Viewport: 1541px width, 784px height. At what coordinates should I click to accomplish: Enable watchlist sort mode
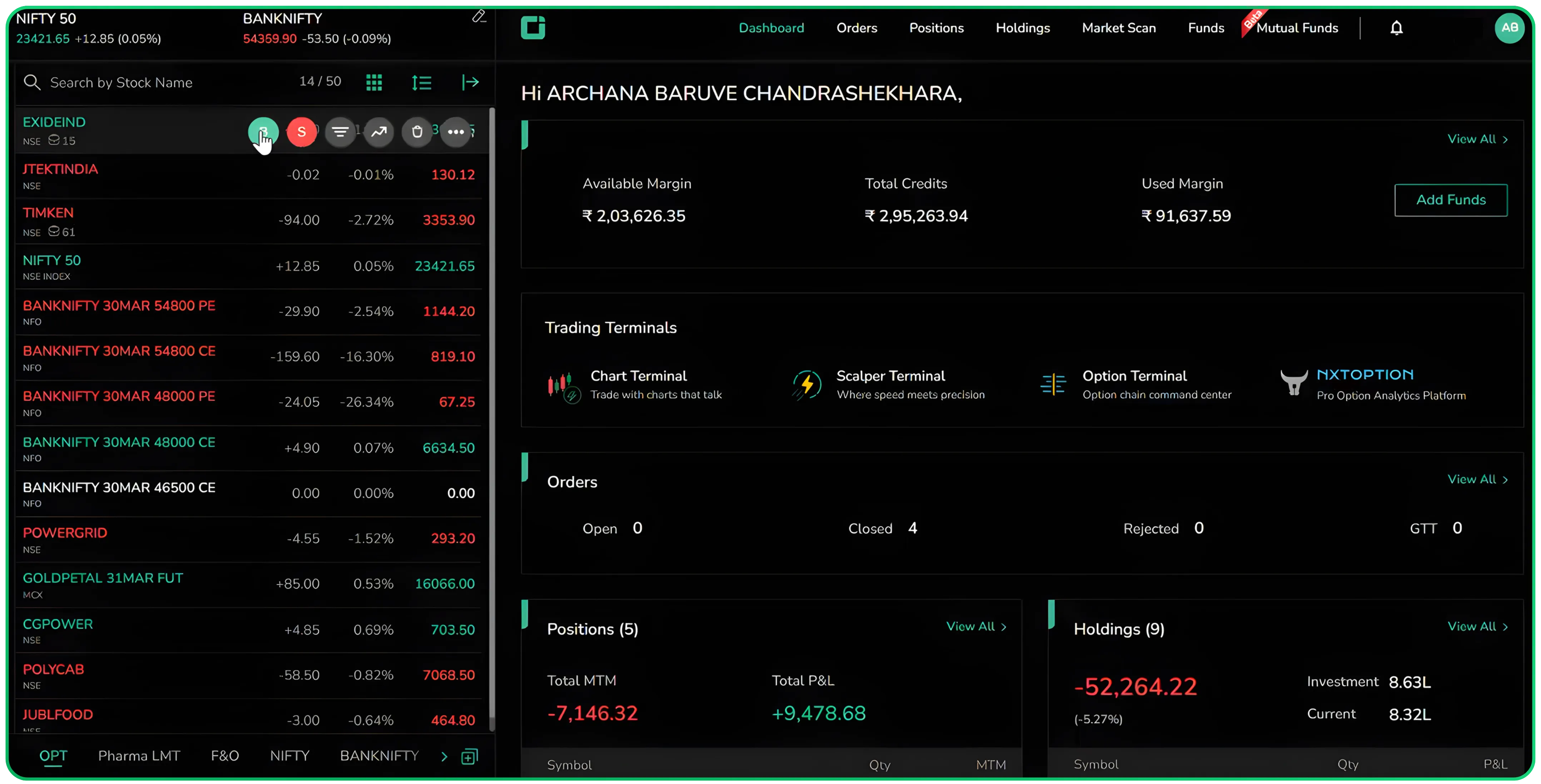point(422,82)
